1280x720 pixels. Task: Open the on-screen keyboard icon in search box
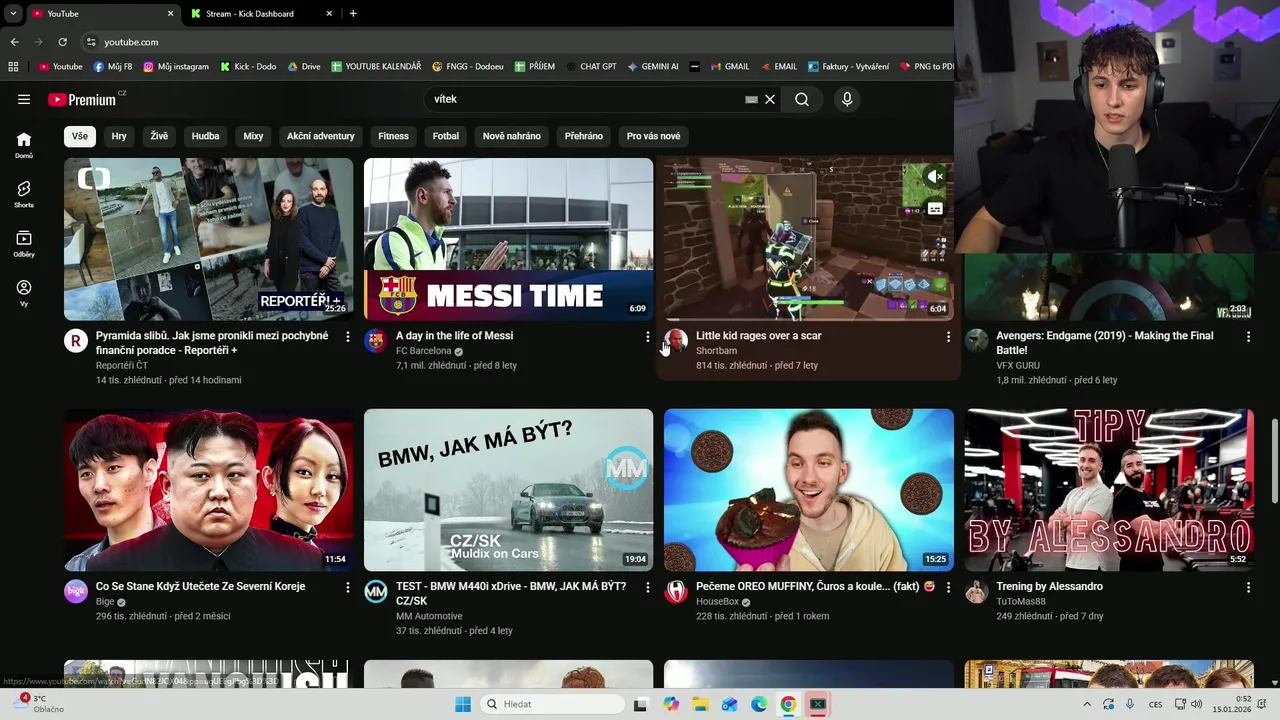[x=752, y=99]
